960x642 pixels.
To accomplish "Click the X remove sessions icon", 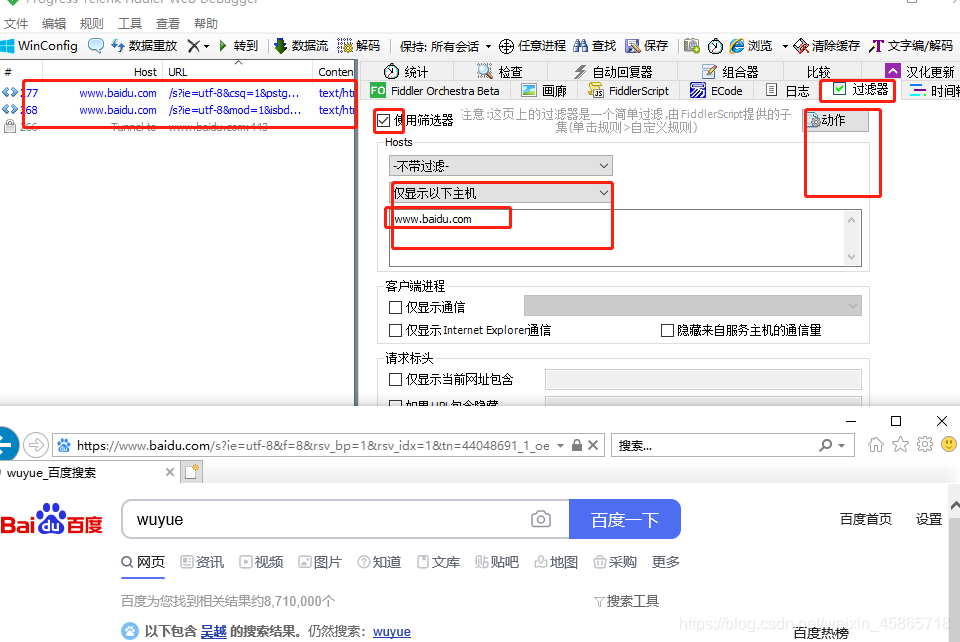I will tap(193, 46).
